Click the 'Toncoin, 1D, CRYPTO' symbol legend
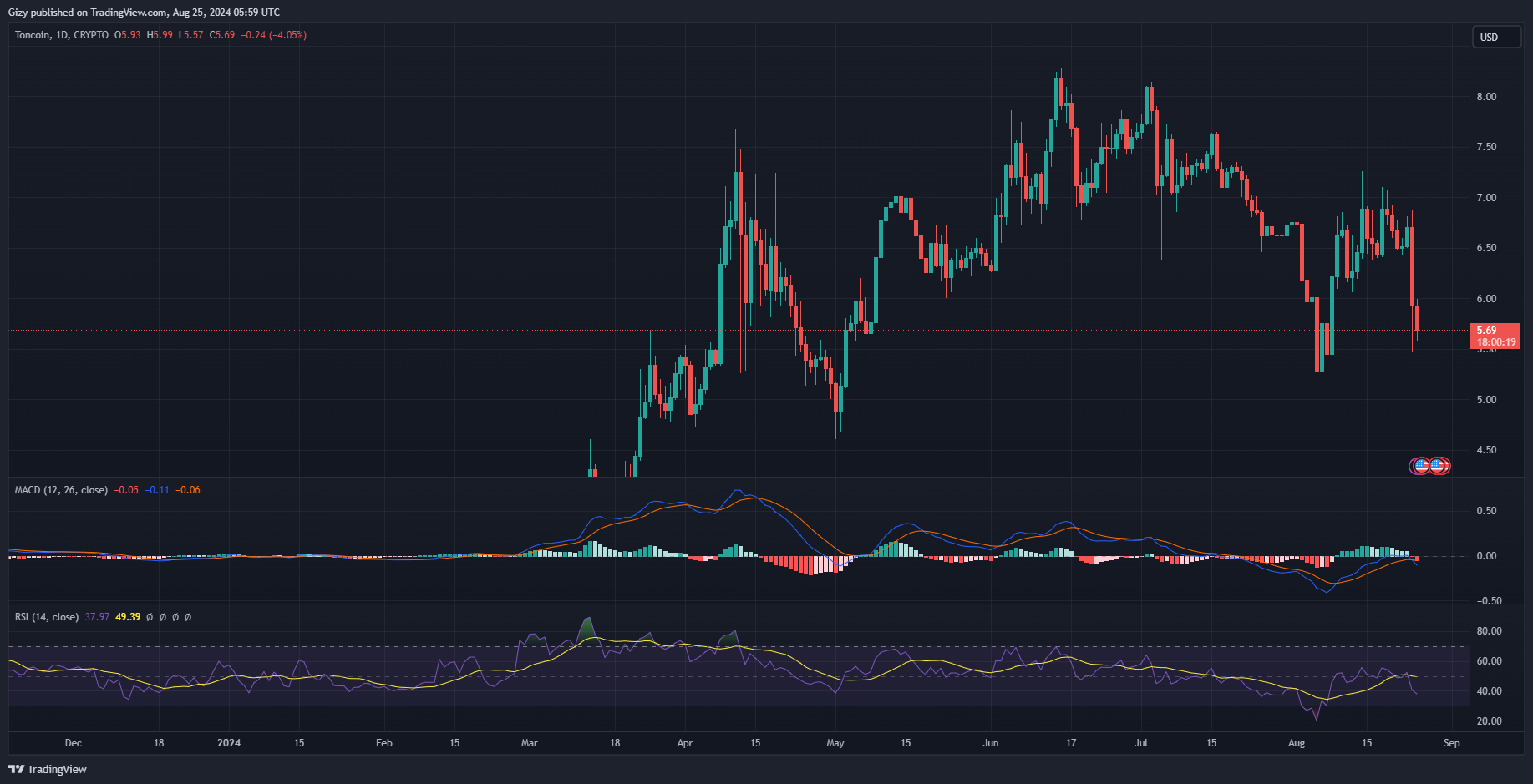Image resolution: width=1533 pixels, height=784 pixels. 62,35
